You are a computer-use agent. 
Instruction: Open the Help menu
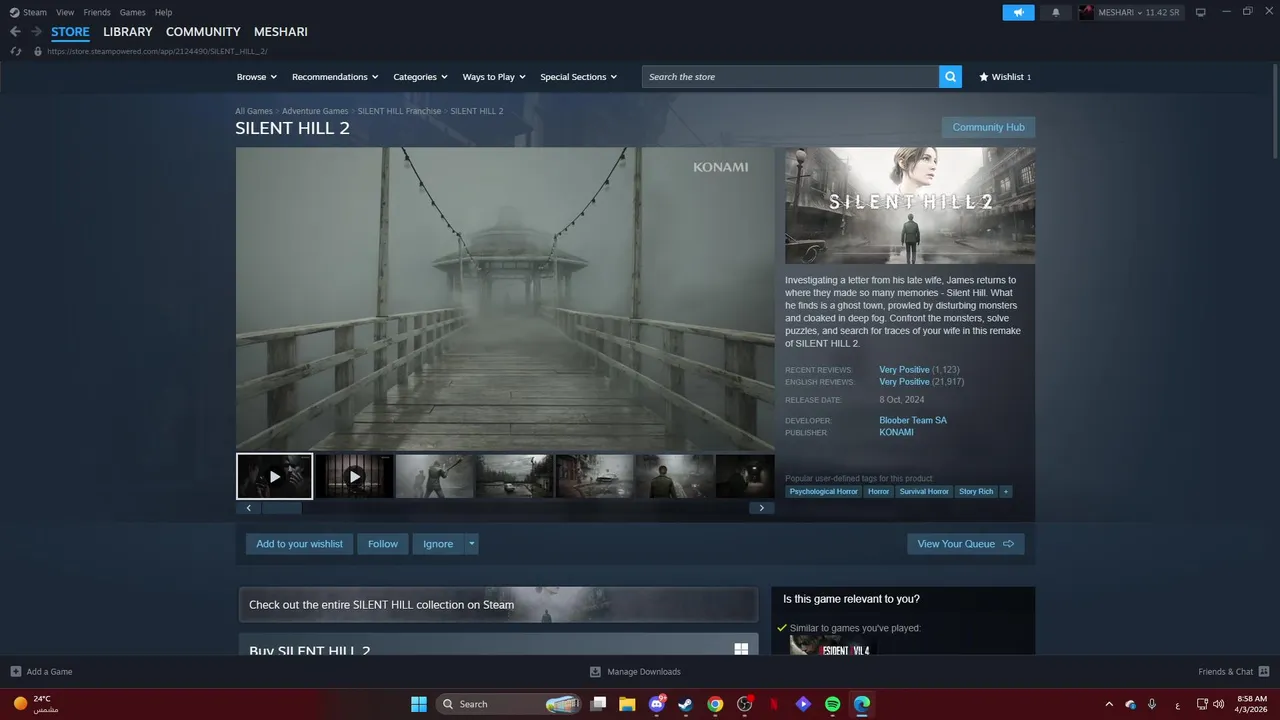pyautogui.click(x=163, y=12)
